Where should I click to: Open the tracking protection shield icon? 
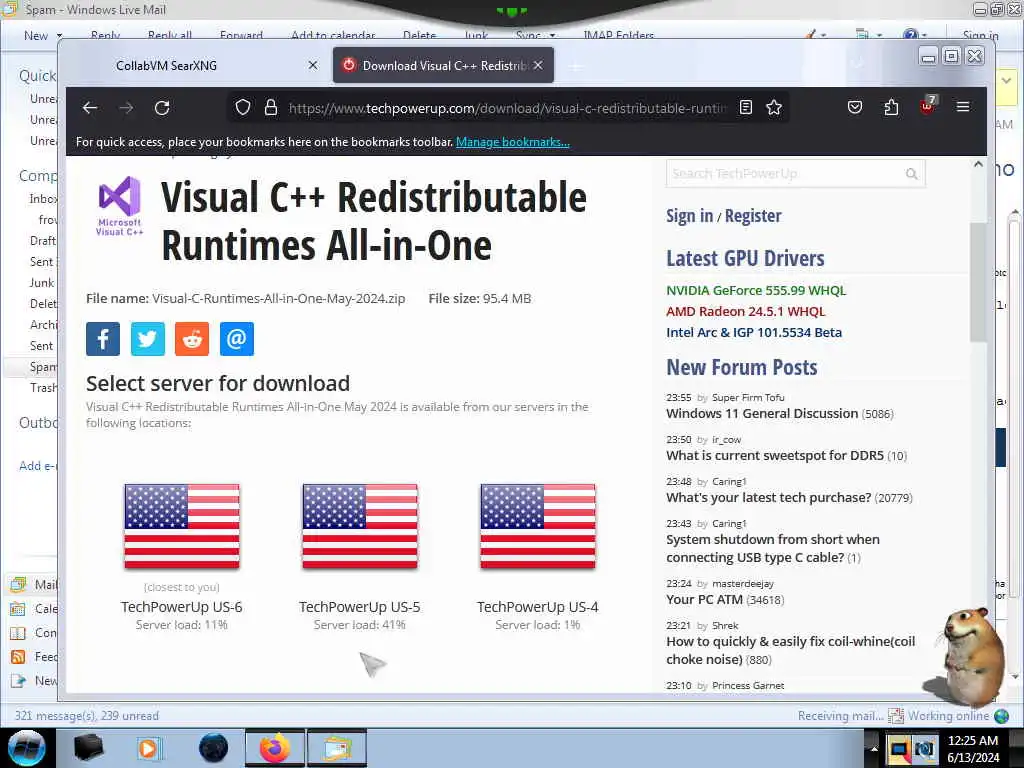(x=243, y=108)
